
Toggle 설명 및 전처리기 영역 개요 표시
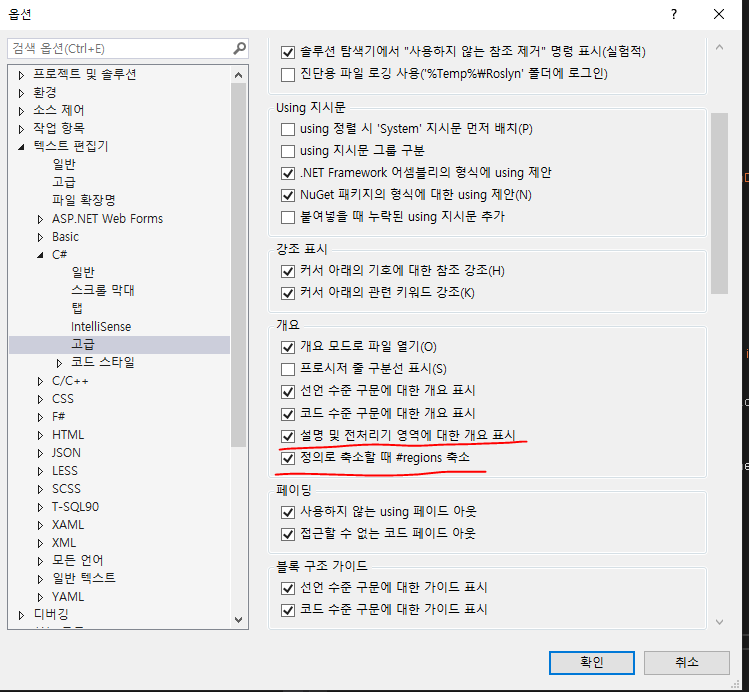[288, 436]
